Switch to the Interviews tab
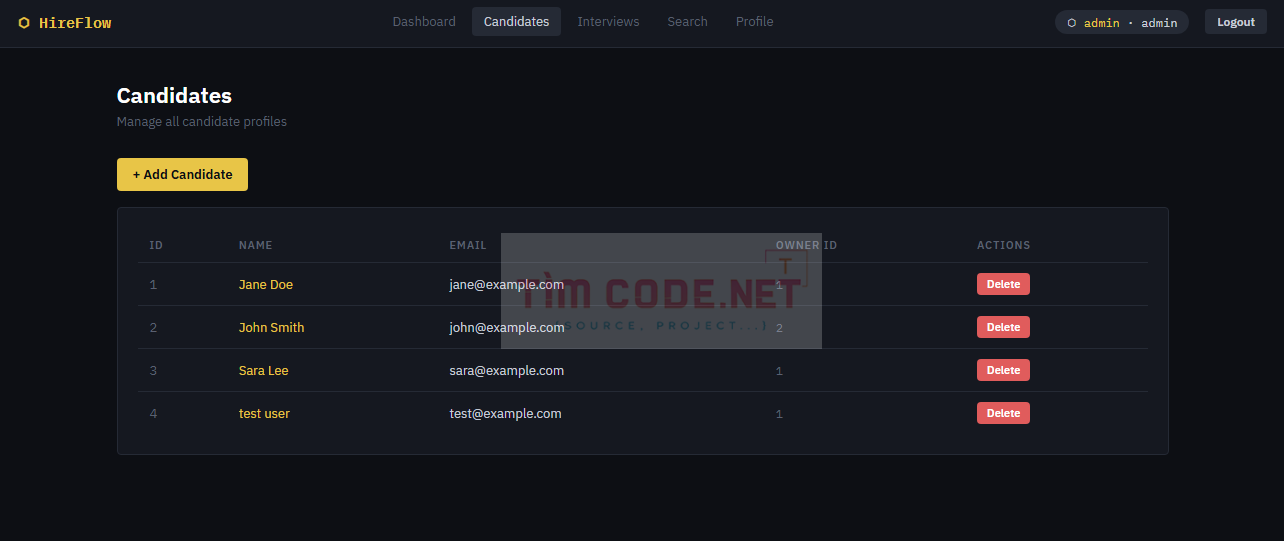1284x541 pixels. (608, 22)
